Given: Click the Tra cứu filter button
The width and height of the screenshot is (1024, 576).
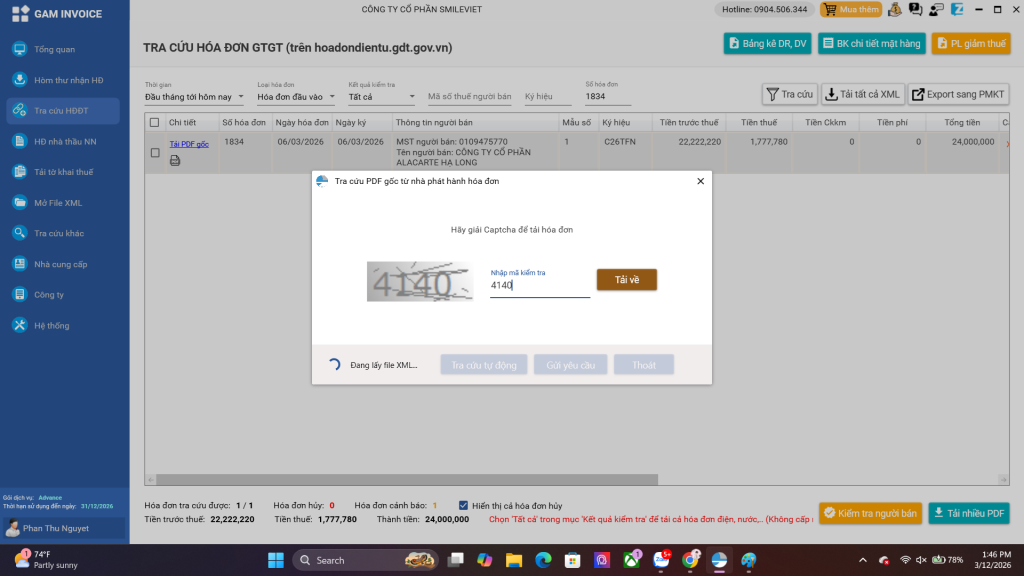Looking at the screenshot, I should (789, 94).
